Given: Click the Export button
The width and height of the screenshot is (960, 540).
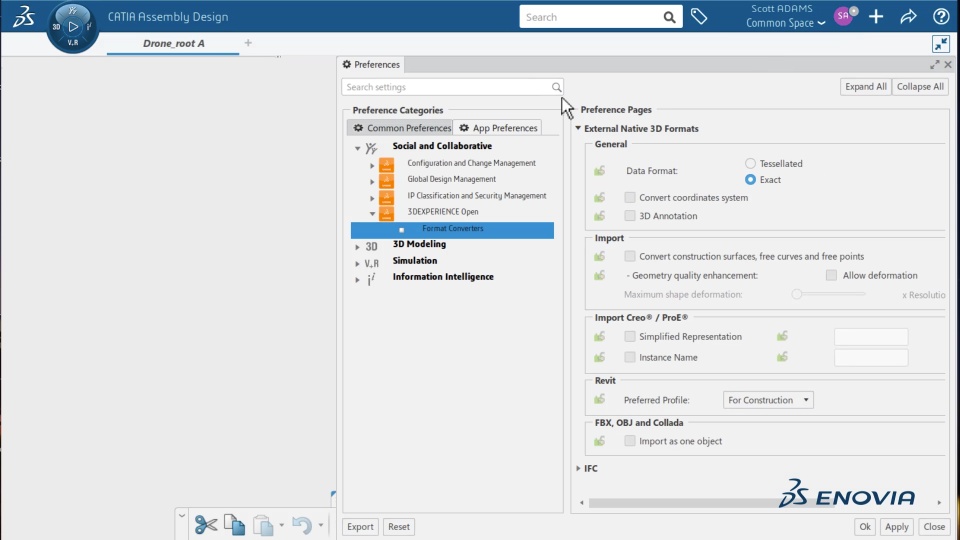Looking at the screenshot, I should coord(360,527).
